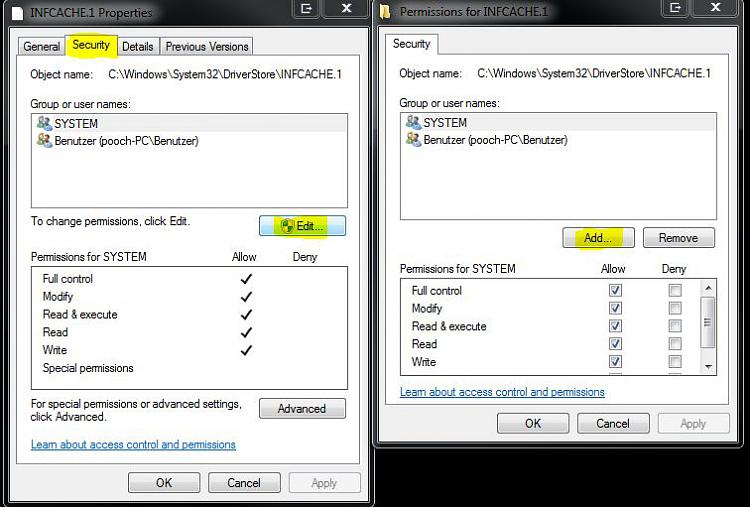Toggle Allow checkbox for Read
The width and height of the screenshot is (750, 507).
pyautogui.click(x=615, y=343)
